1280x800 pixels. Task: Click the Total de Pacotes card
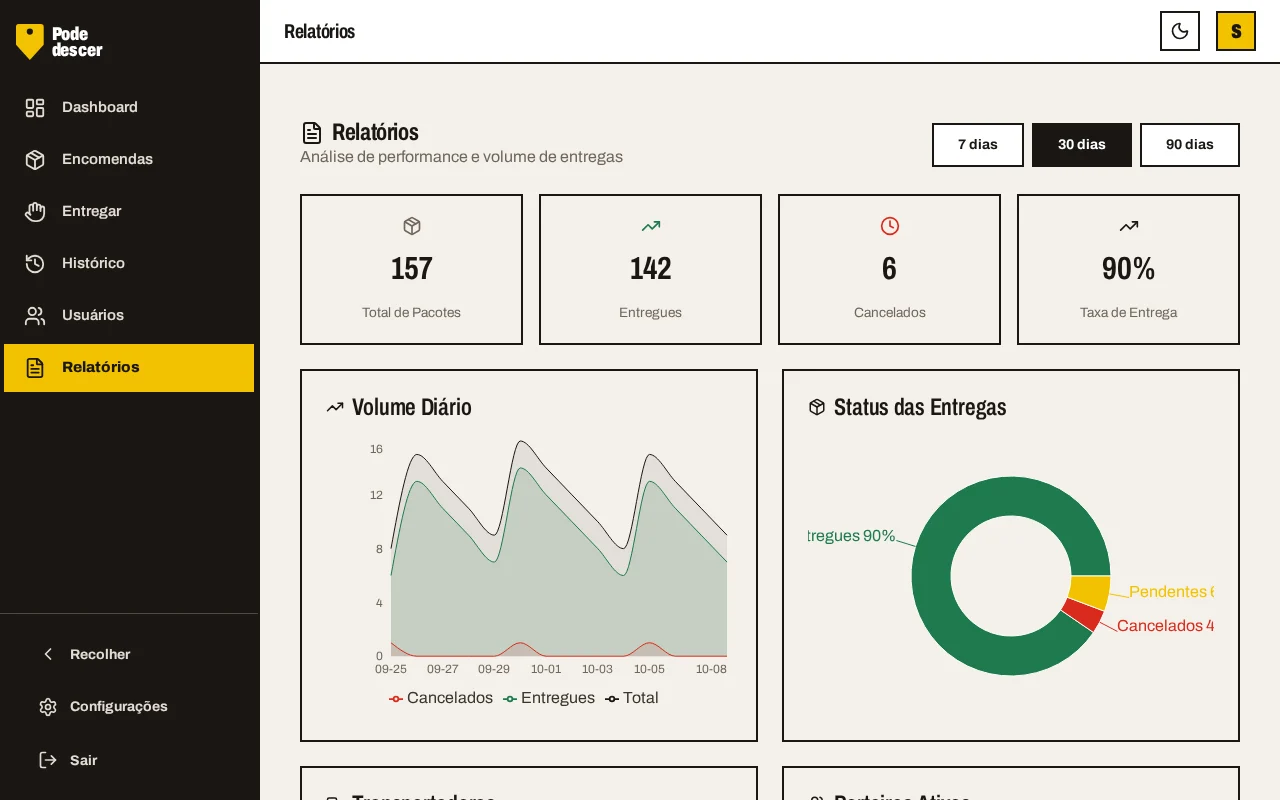tap(411, 270)
